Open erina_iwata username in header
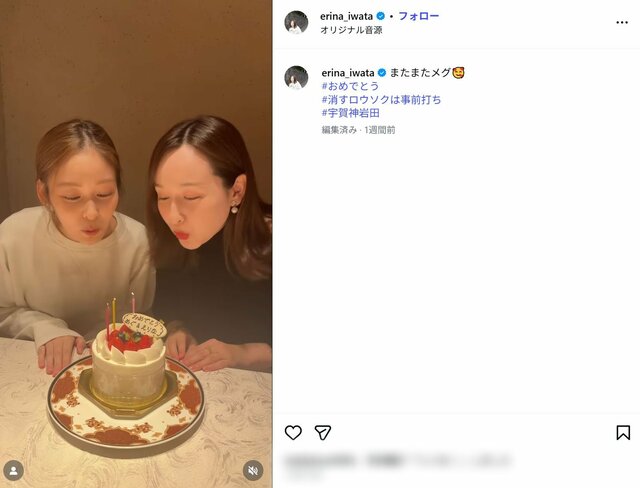The height and width of the screenshot is (488, 640). [x=346, y=16]
